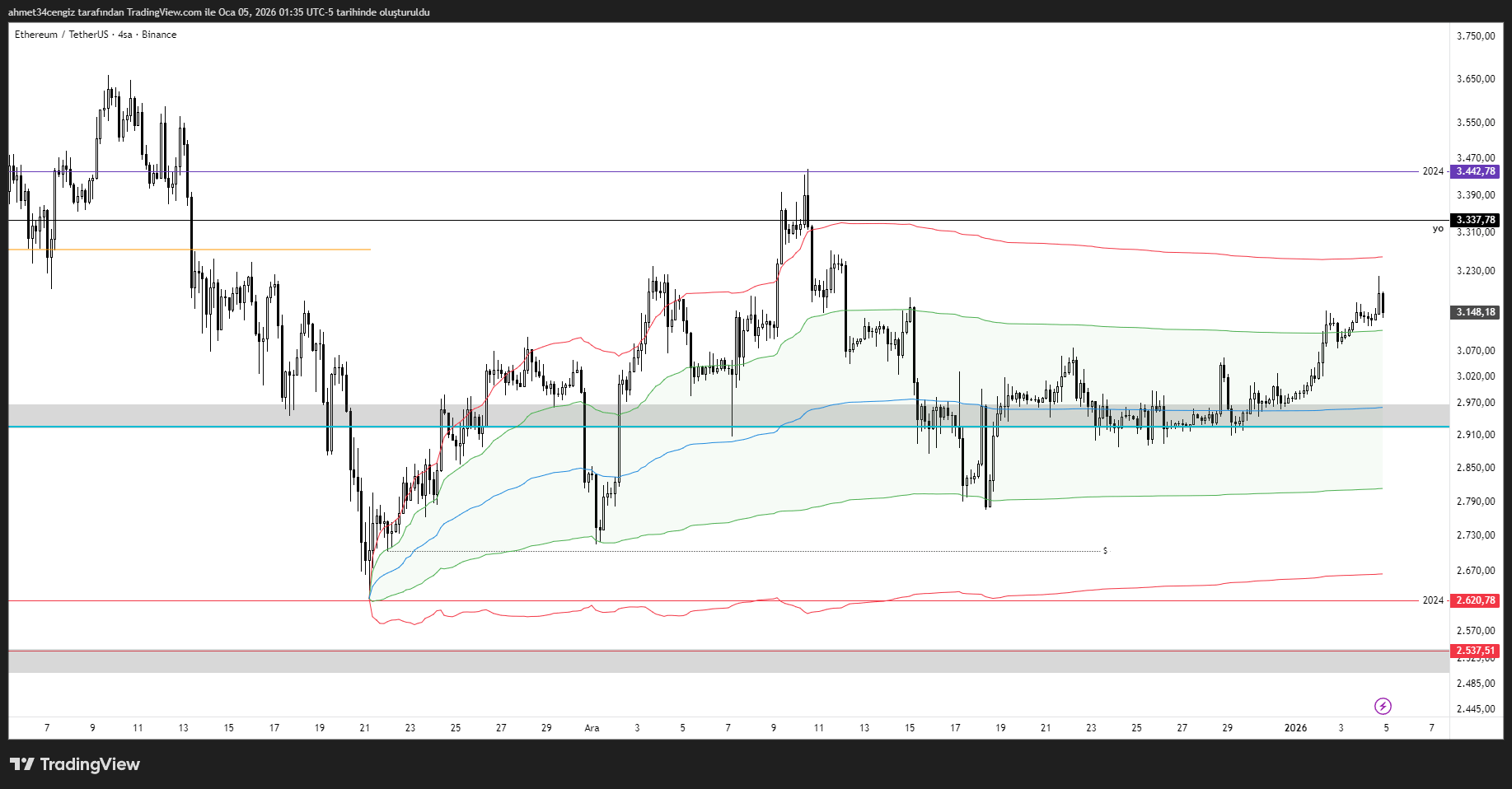Screen dimensions: 1512x789
Task: Click the Binance exchange name in header
Action: pyautogui.click(x=159, y=35)
